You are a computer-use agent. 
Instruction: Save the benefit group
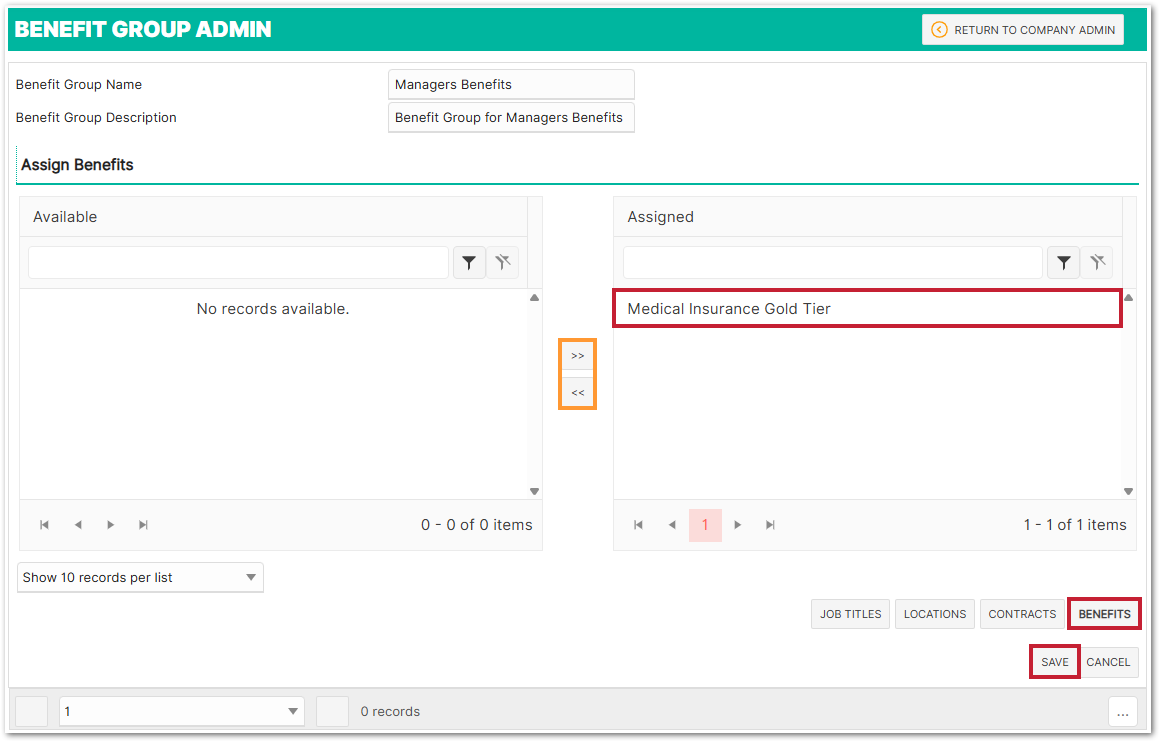click(x=1054, y=662)
